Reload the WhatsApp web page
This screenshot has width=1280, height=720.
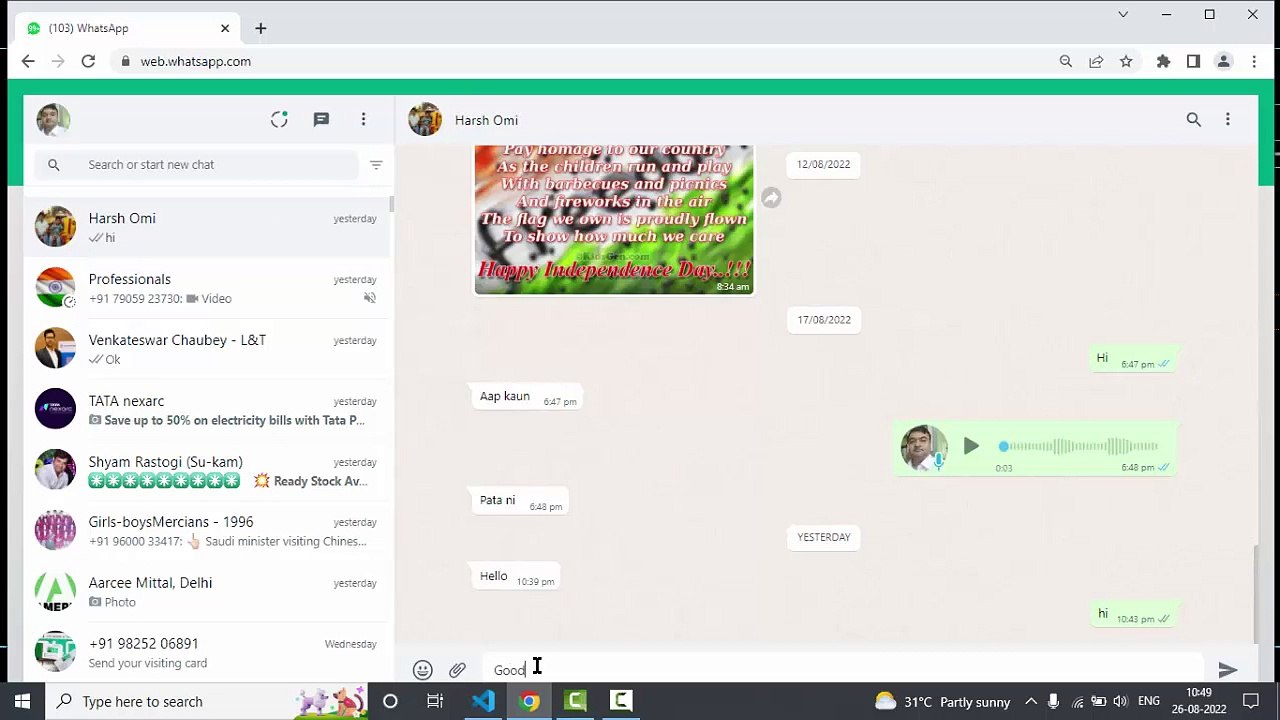[x=88, y=61]
